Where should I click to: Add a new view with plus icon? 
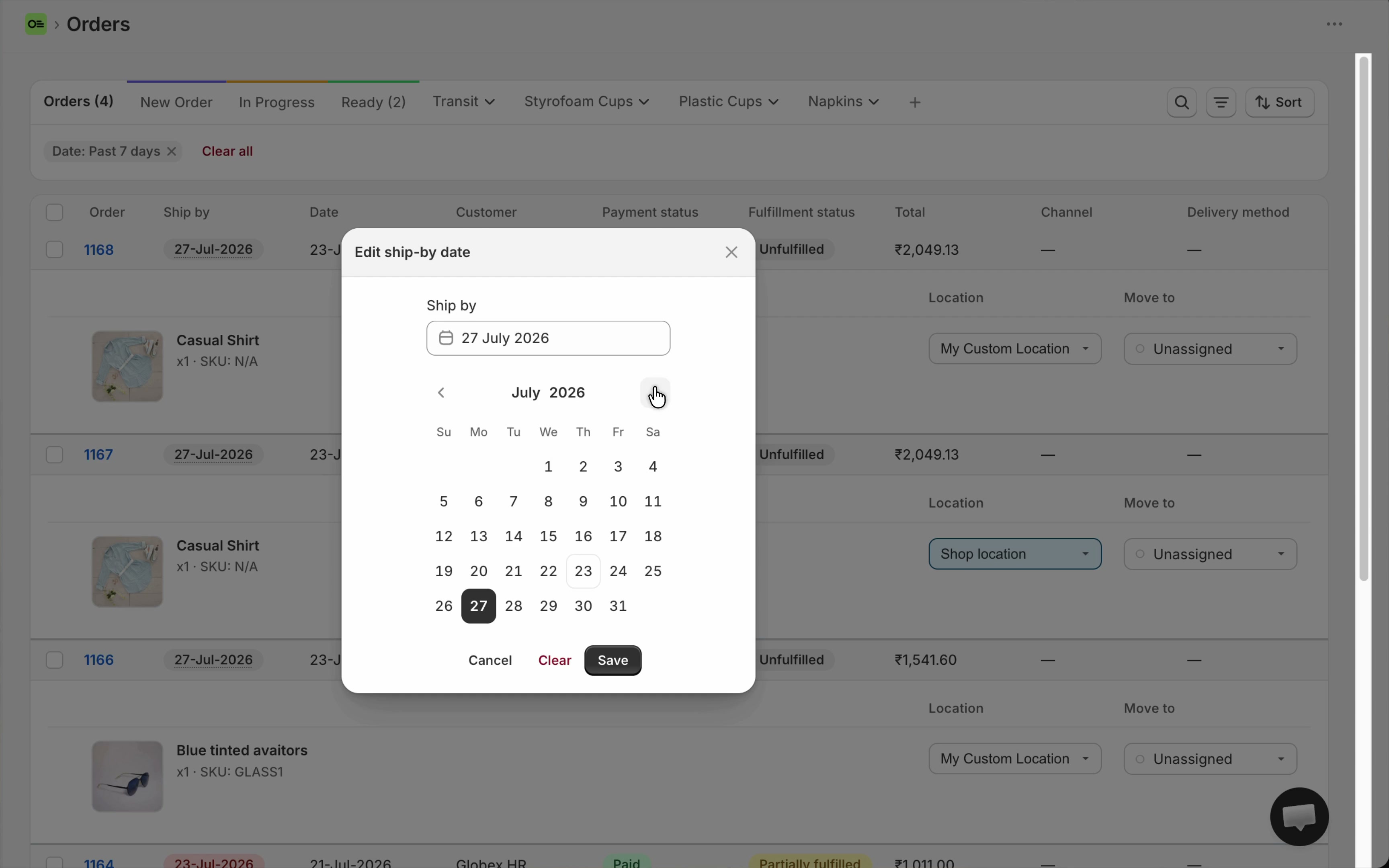click(916, 103)
